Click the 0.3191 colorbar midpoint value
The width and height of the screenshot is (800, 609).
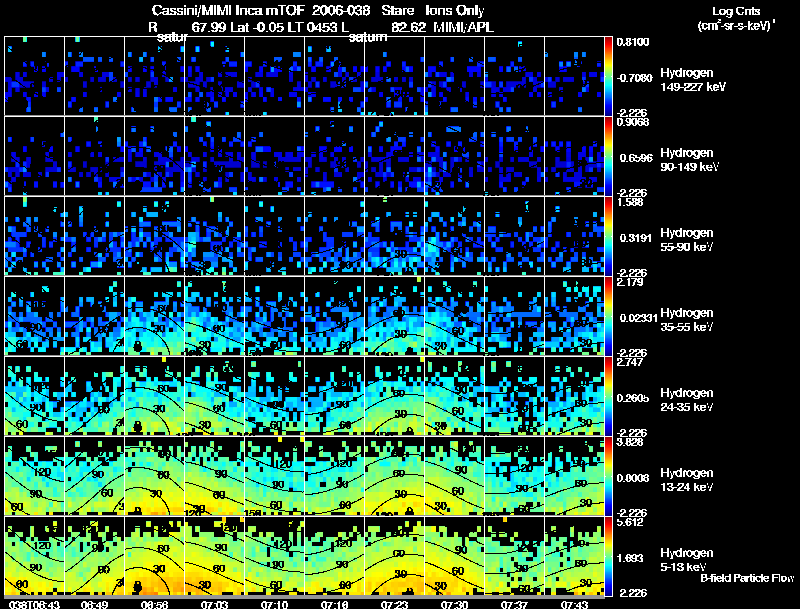635,238
